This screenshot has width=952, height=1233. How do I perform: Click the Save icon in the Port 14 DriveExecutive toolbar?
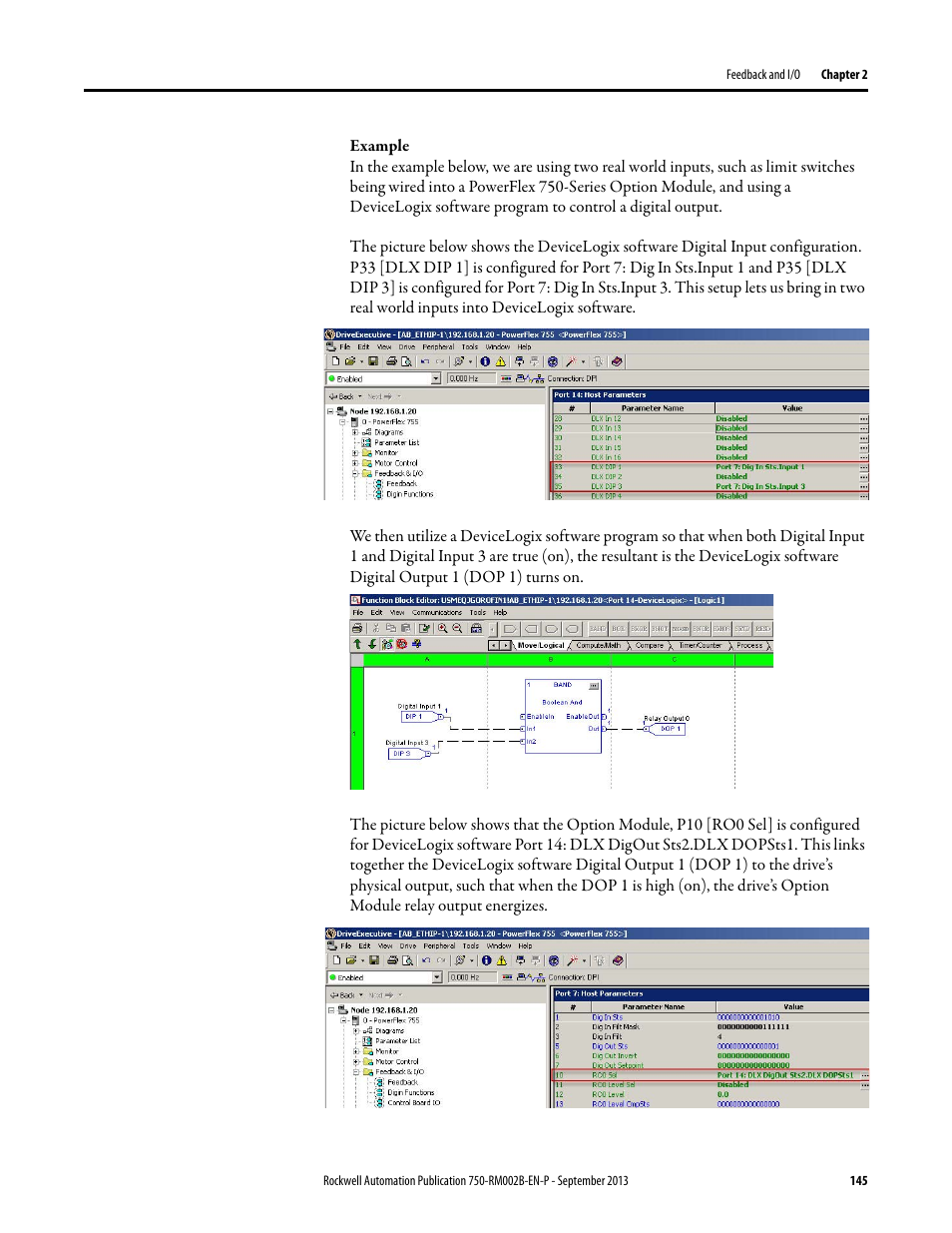pyautogui.click(x=373, y=361)
